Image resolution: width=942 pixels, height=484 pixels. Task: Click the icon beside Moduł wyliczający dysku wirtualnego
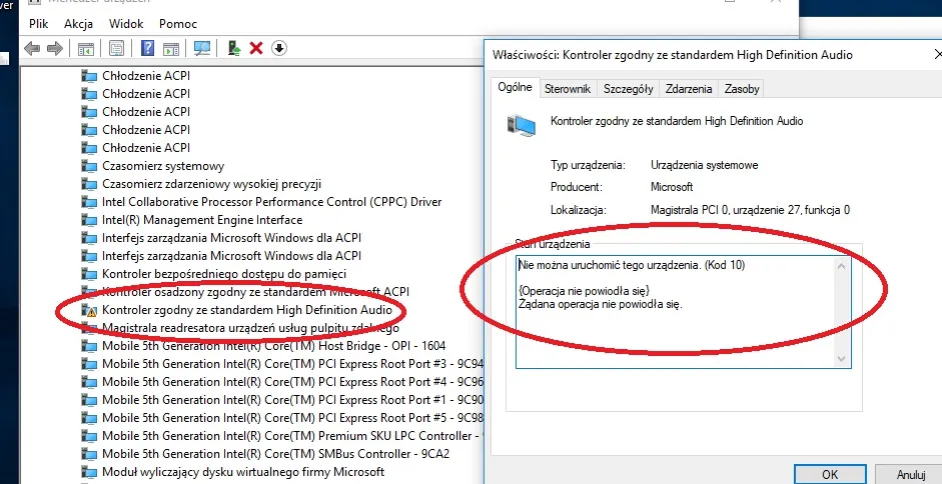pos(89,472)
